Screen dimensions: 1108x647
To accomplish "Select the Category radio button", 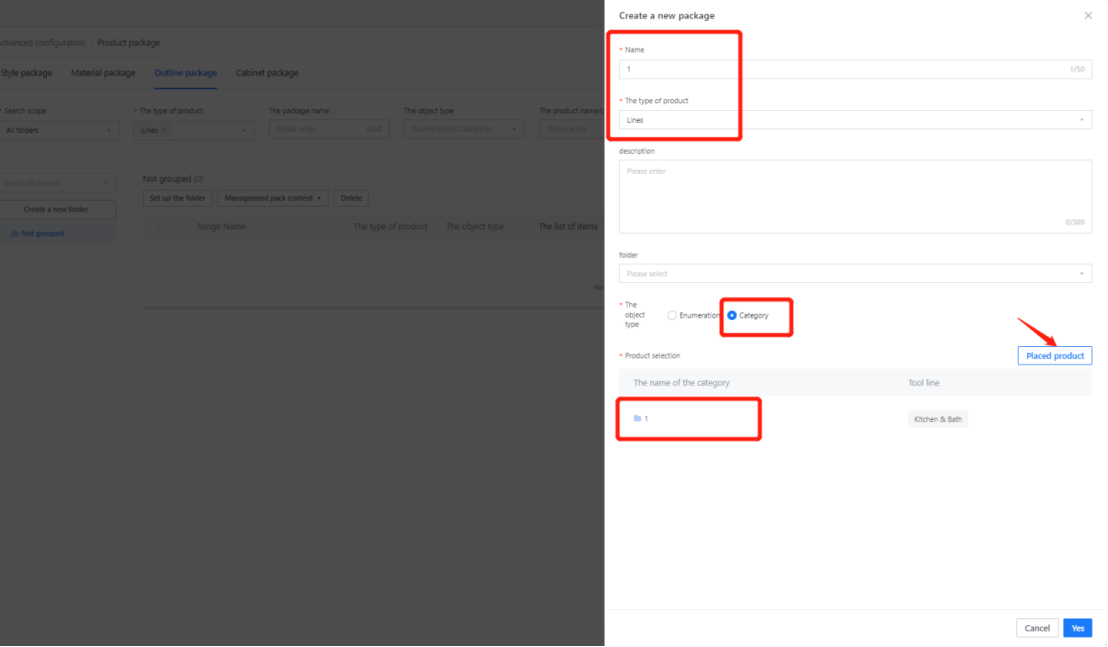I will (732, 316).
